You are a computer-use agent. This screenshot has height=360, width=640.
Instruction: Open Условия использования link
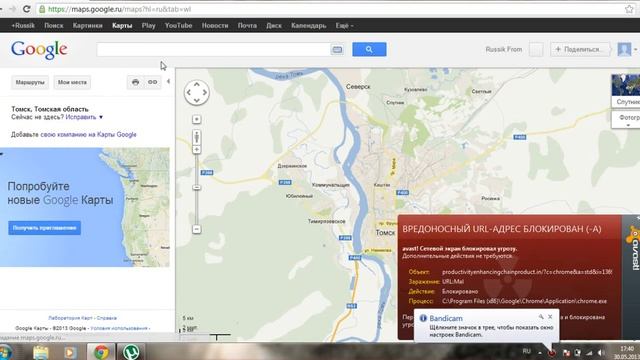119,328
